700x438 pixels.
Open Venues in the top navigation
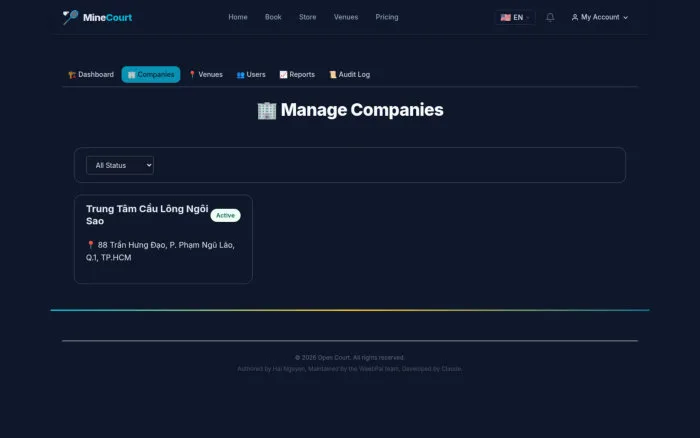(346, 17)
